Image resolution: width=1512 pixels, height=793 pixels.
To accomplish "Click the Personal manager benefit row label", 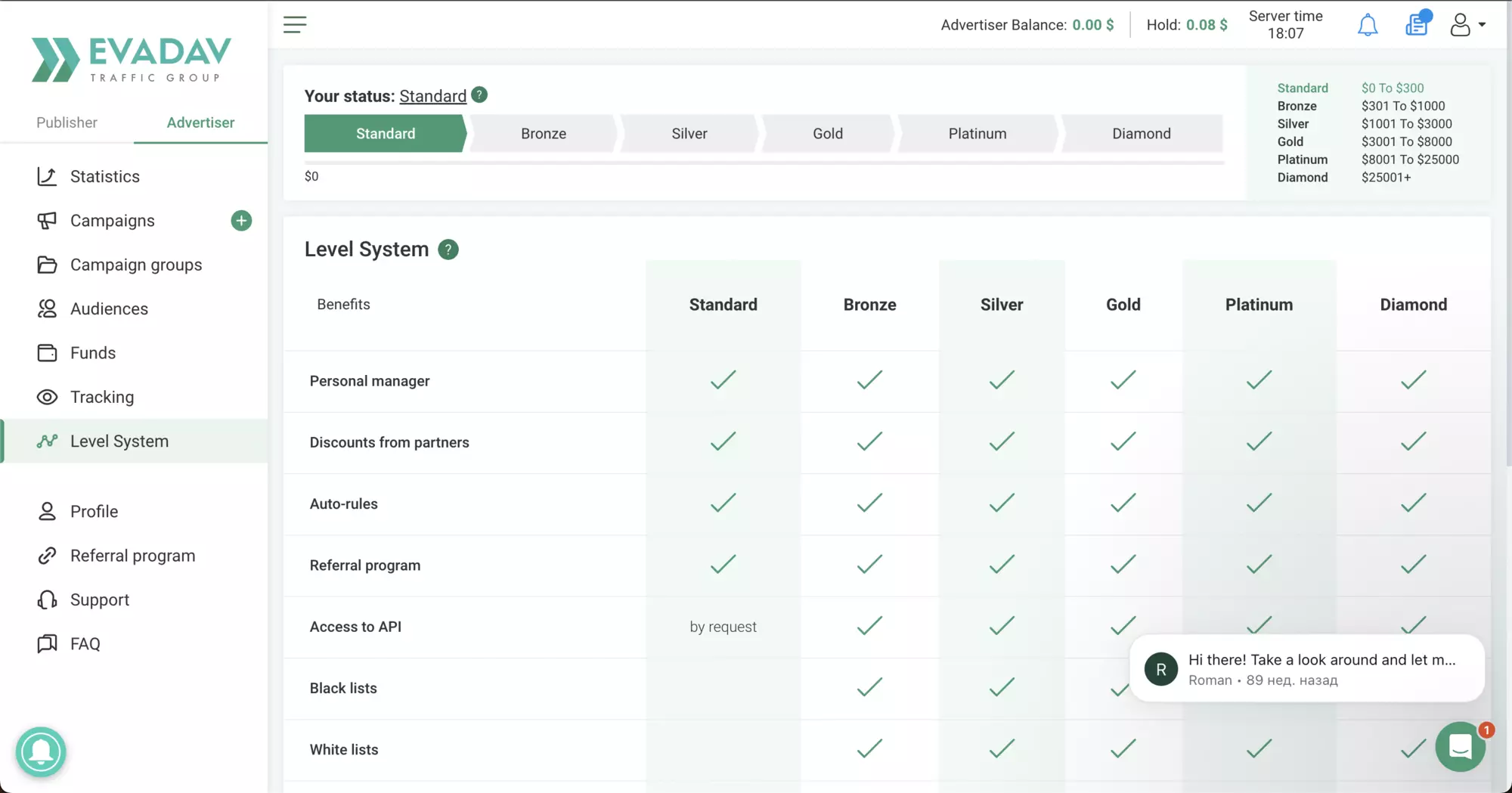I will (370, 381).
